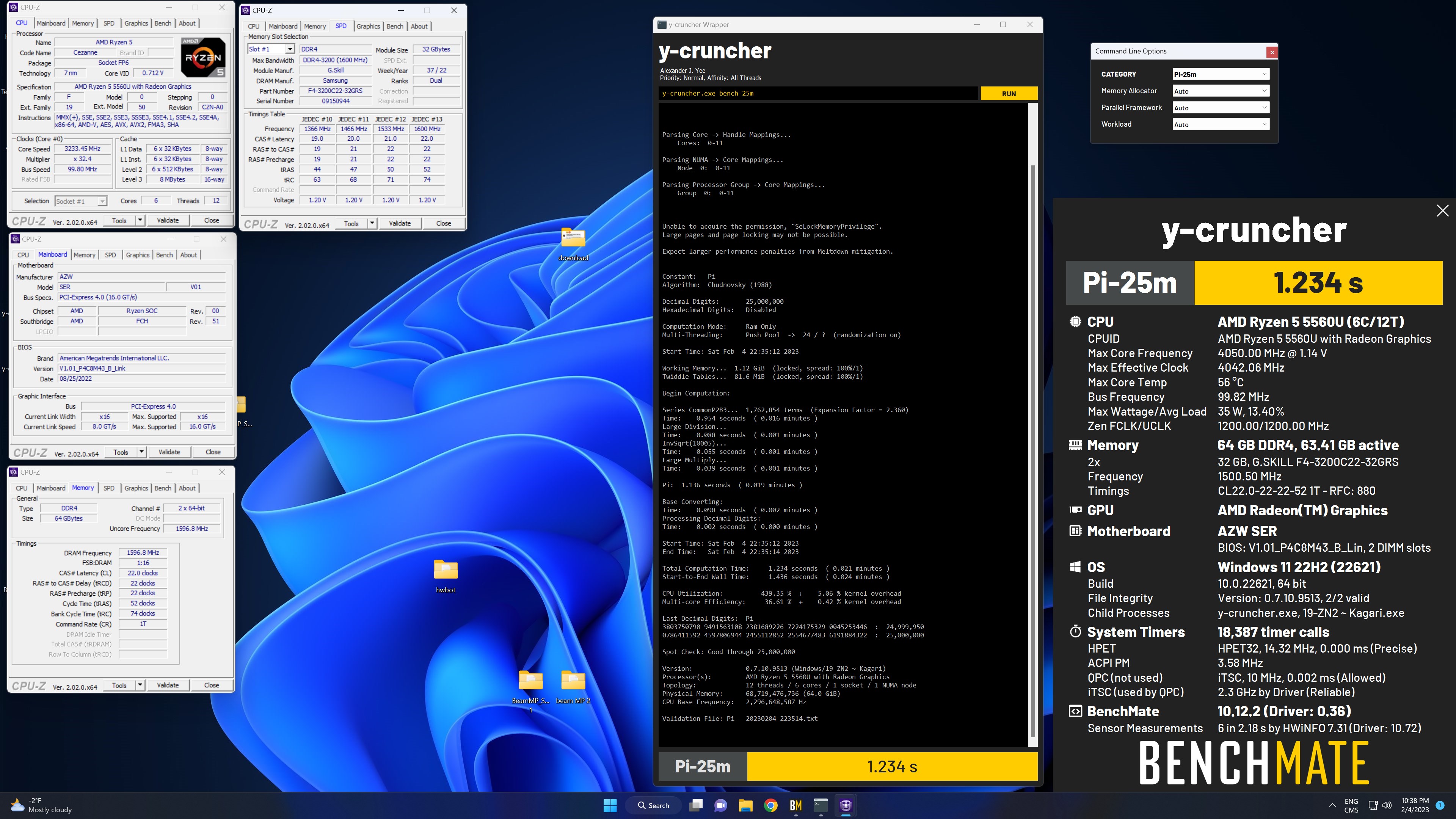Click the BIOS Version V1.01_P4C8M43_B_Link field
This screenshot has width=1456, height=819.
tap(142, 369)
